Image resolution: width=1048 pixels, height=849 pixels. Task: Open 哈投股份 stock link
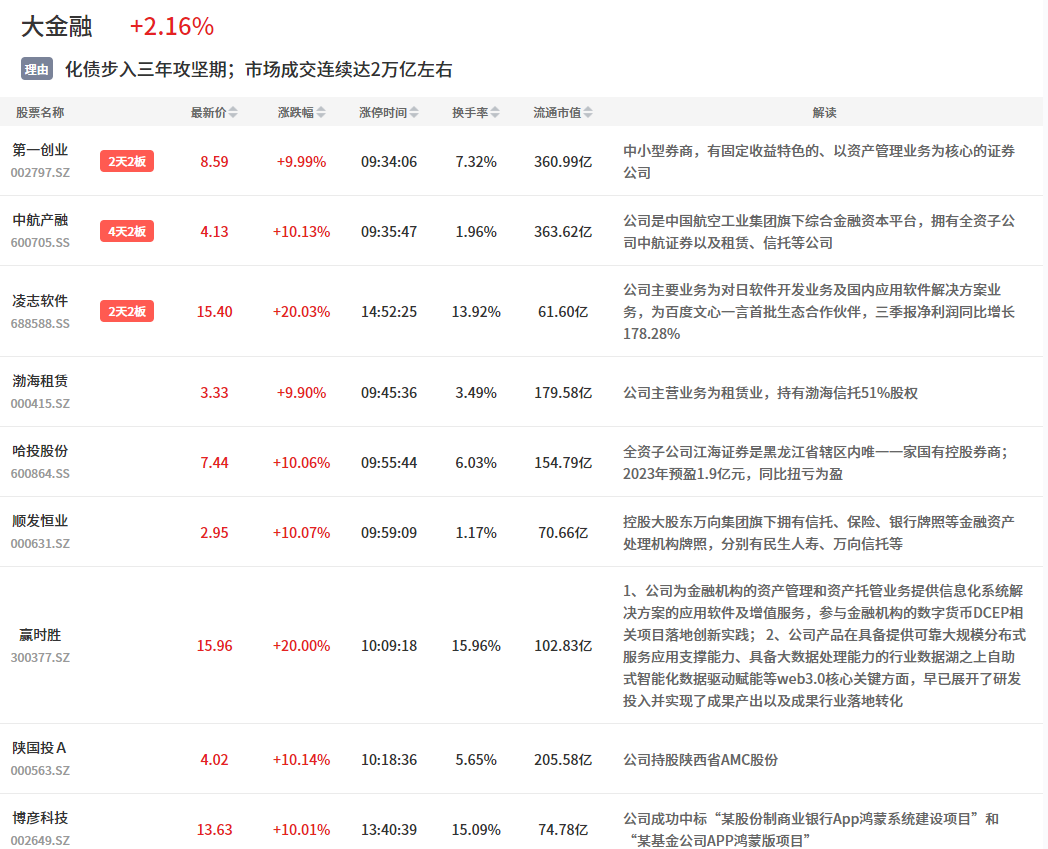41,451
